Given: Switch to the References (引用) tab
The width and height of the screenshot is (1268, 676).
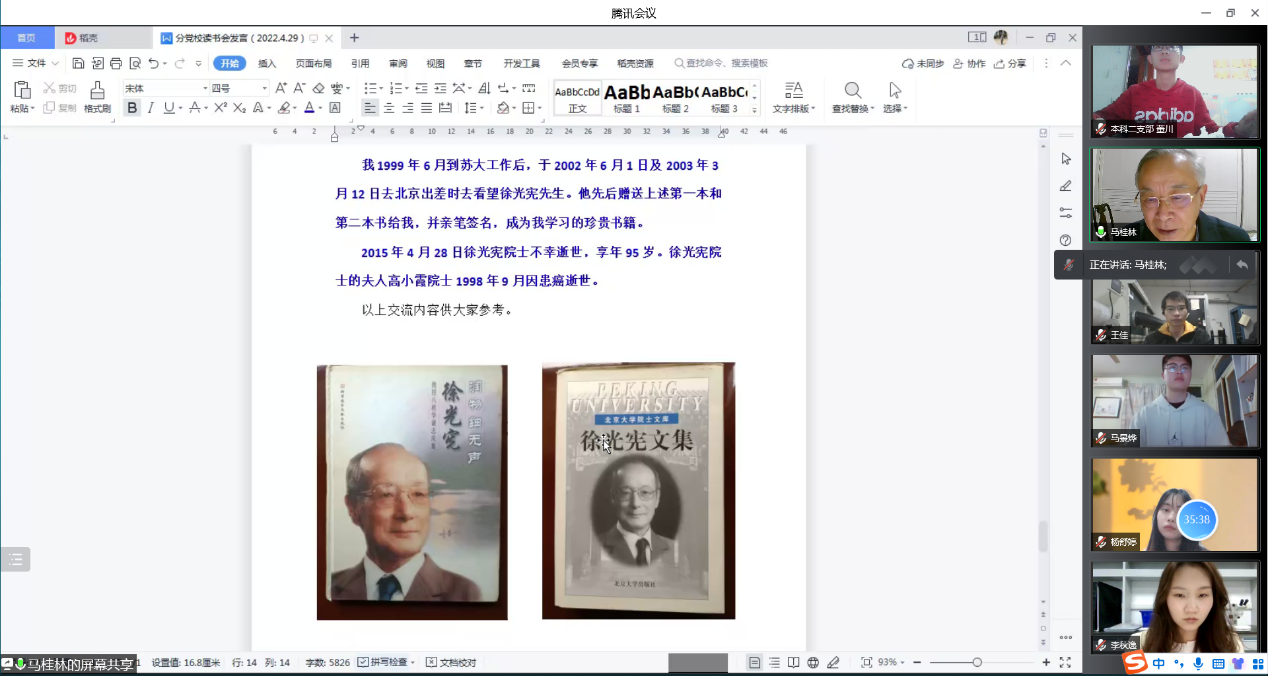Looking at the screenshot, I should point(360,63).
